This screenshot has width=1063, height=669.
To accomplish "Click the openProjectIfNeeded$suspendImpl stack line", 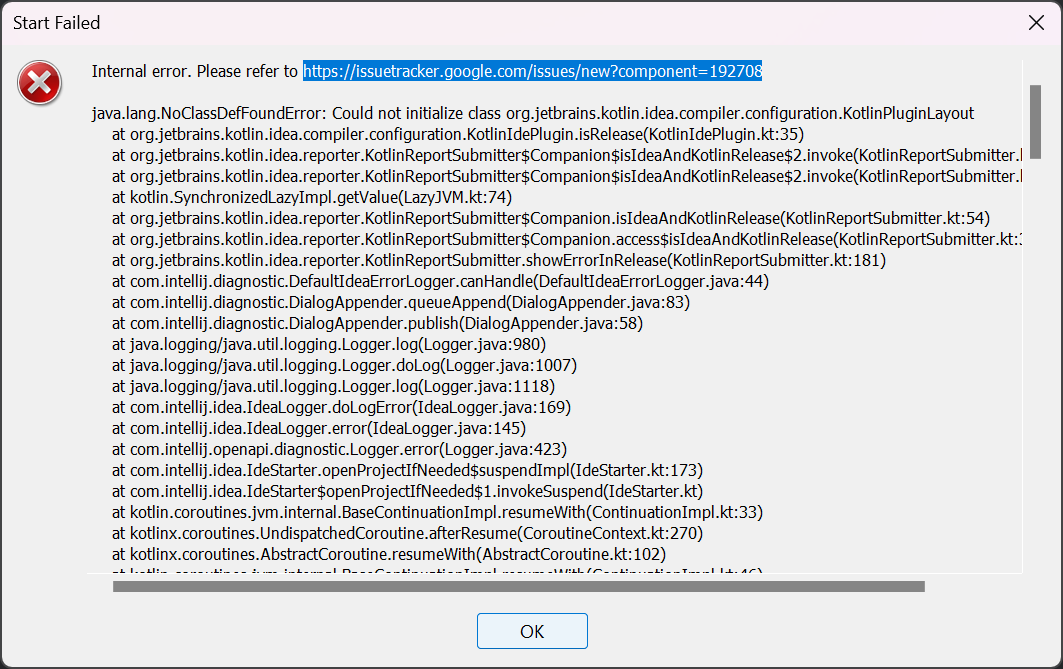I will (x=407, y=470).
